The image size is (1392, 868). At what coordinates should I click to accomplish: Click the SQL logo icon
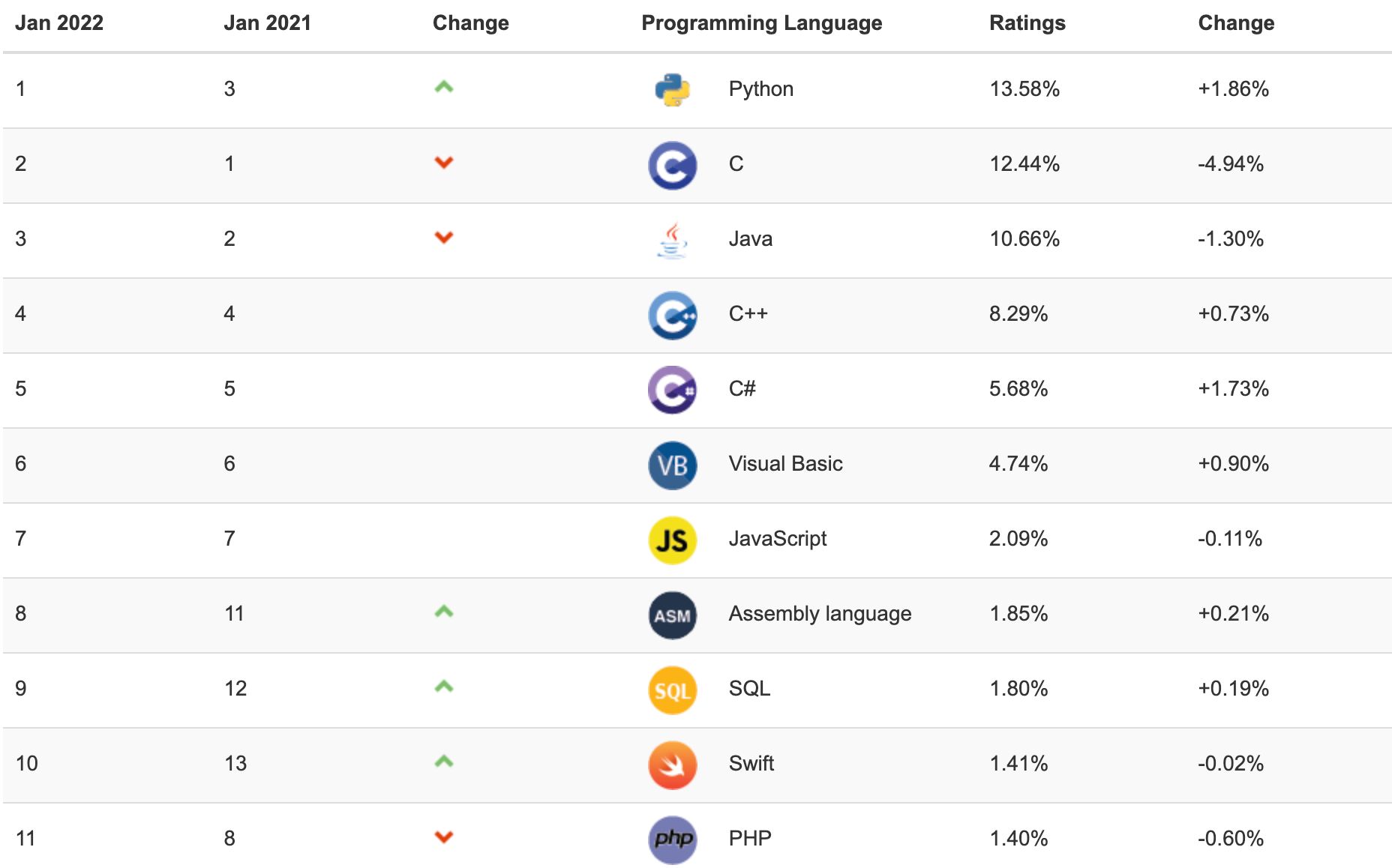coord(672,690)
